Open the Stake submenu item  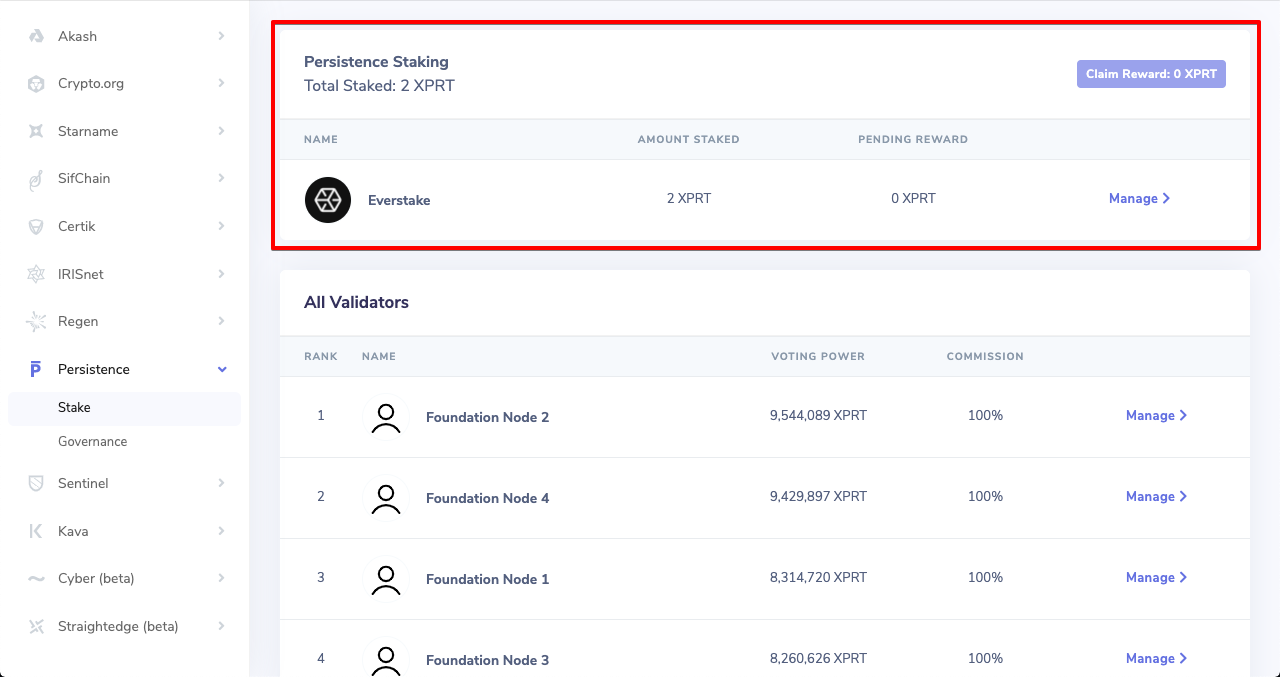click(x=124, y=408)
